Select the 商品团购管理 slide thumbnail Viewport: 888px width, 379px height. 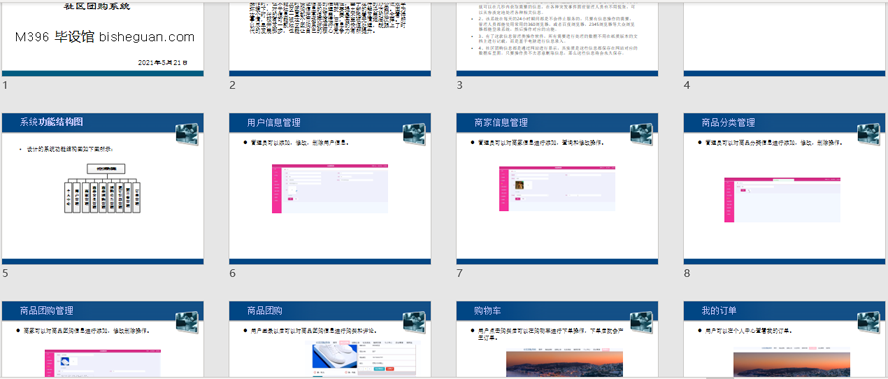click(103, 339)
